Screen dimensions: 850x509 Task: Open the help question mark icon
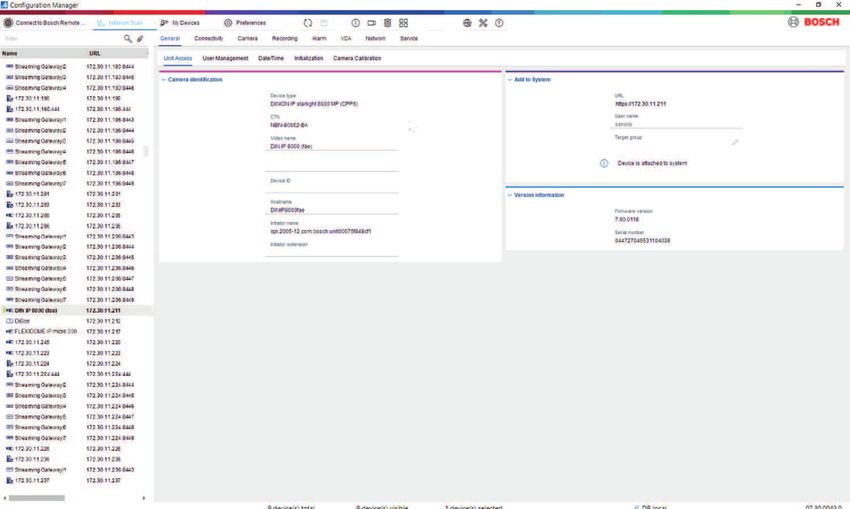pyautogui.click(x=499, y=23)
